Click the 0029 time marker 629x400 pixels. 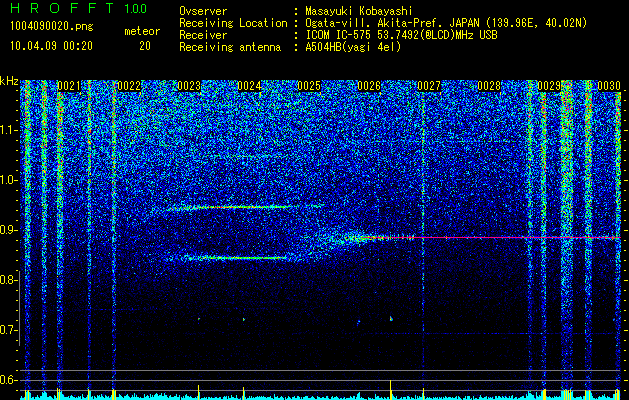(x=549, y=86)
